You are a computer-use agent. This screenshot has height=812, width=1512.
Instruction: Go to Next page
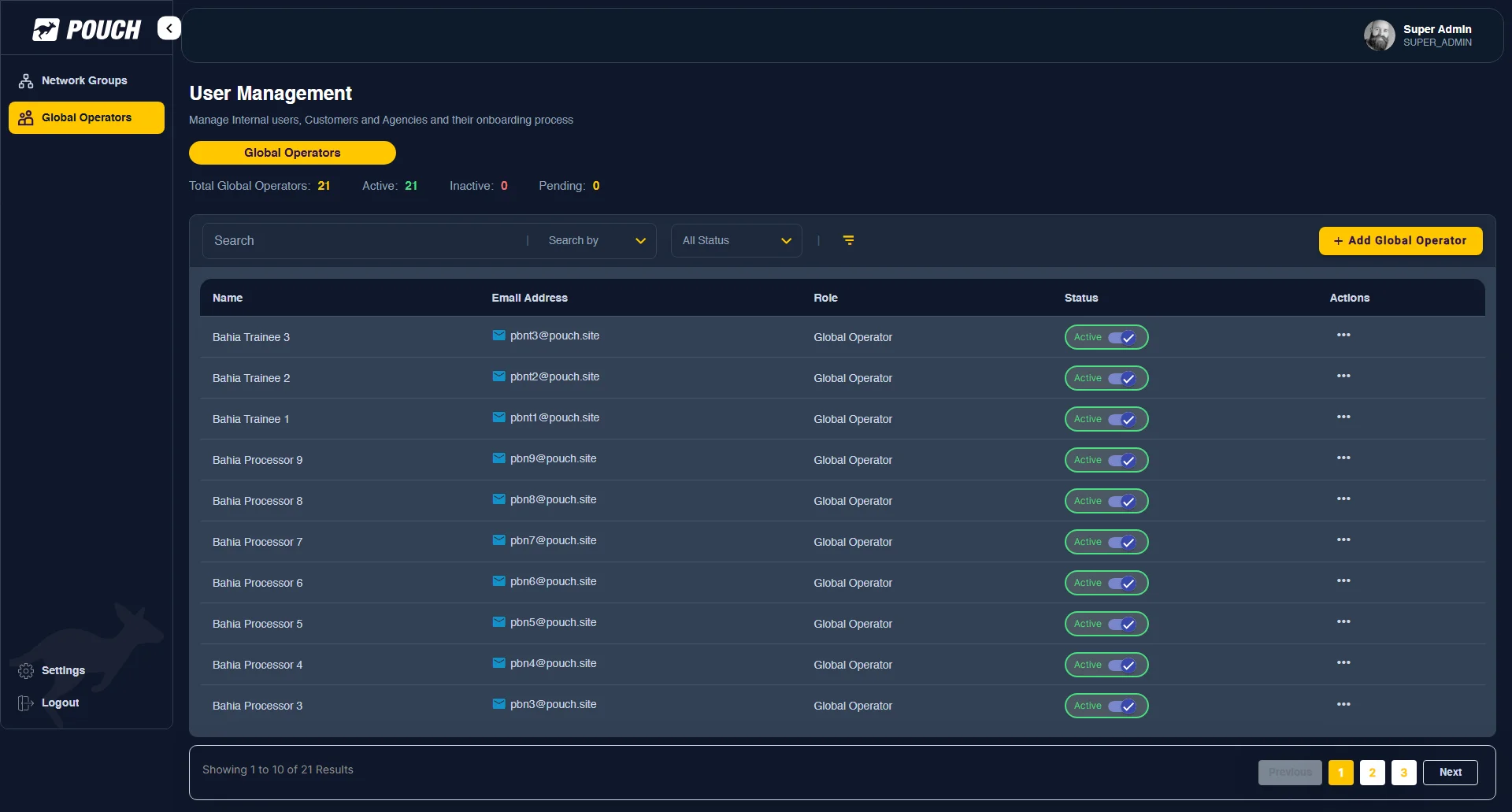coord(1450,773)
